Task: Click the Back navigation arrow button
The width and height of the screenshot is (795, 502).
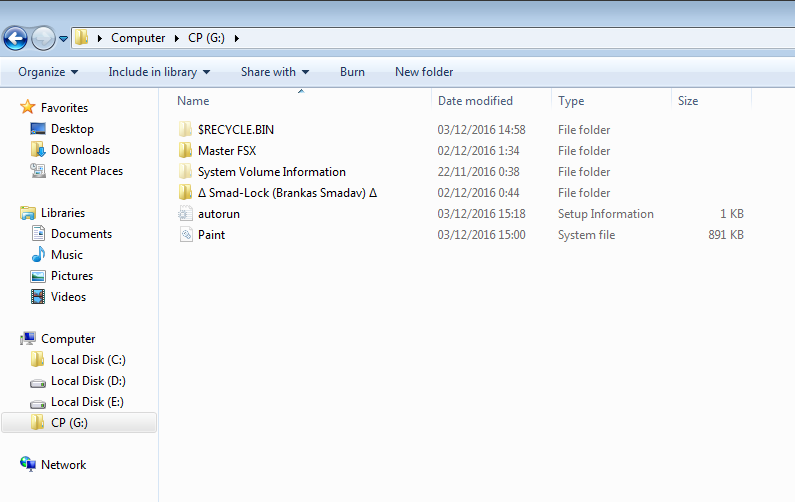Action: pos(15,38)
